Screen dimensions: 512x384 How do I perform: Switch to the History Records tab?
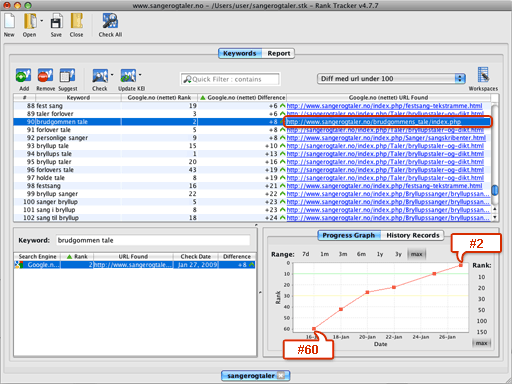pyautogui.click(x=413, y=235)
